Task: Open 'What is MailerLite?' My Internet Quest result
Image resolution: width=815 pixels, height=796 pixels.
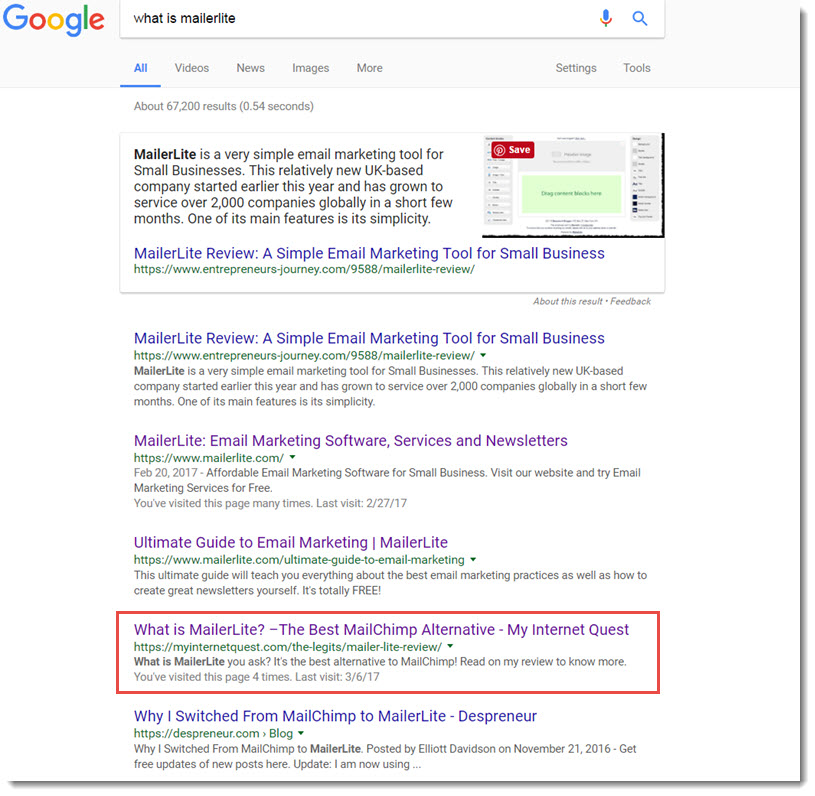Action: click(x=381, y=630)
